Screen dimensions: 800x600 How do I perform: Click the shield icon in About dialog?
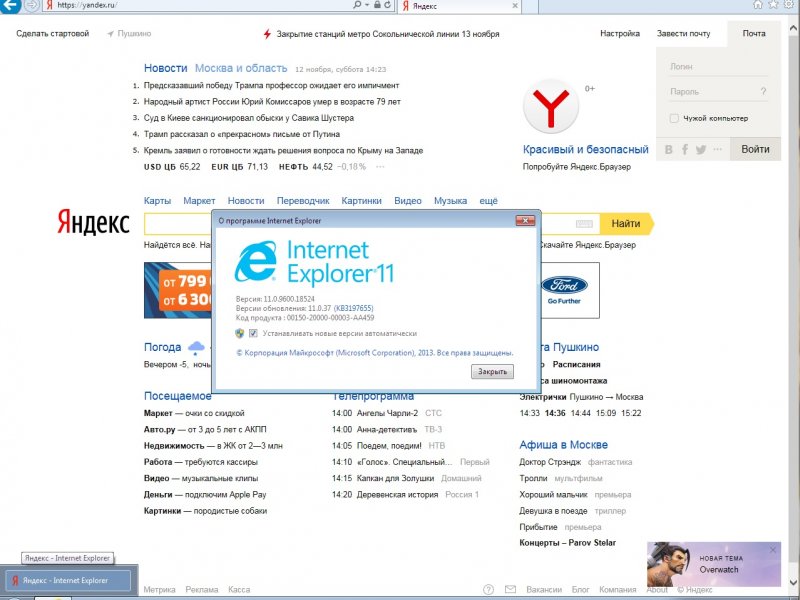[x=239, y=333]
